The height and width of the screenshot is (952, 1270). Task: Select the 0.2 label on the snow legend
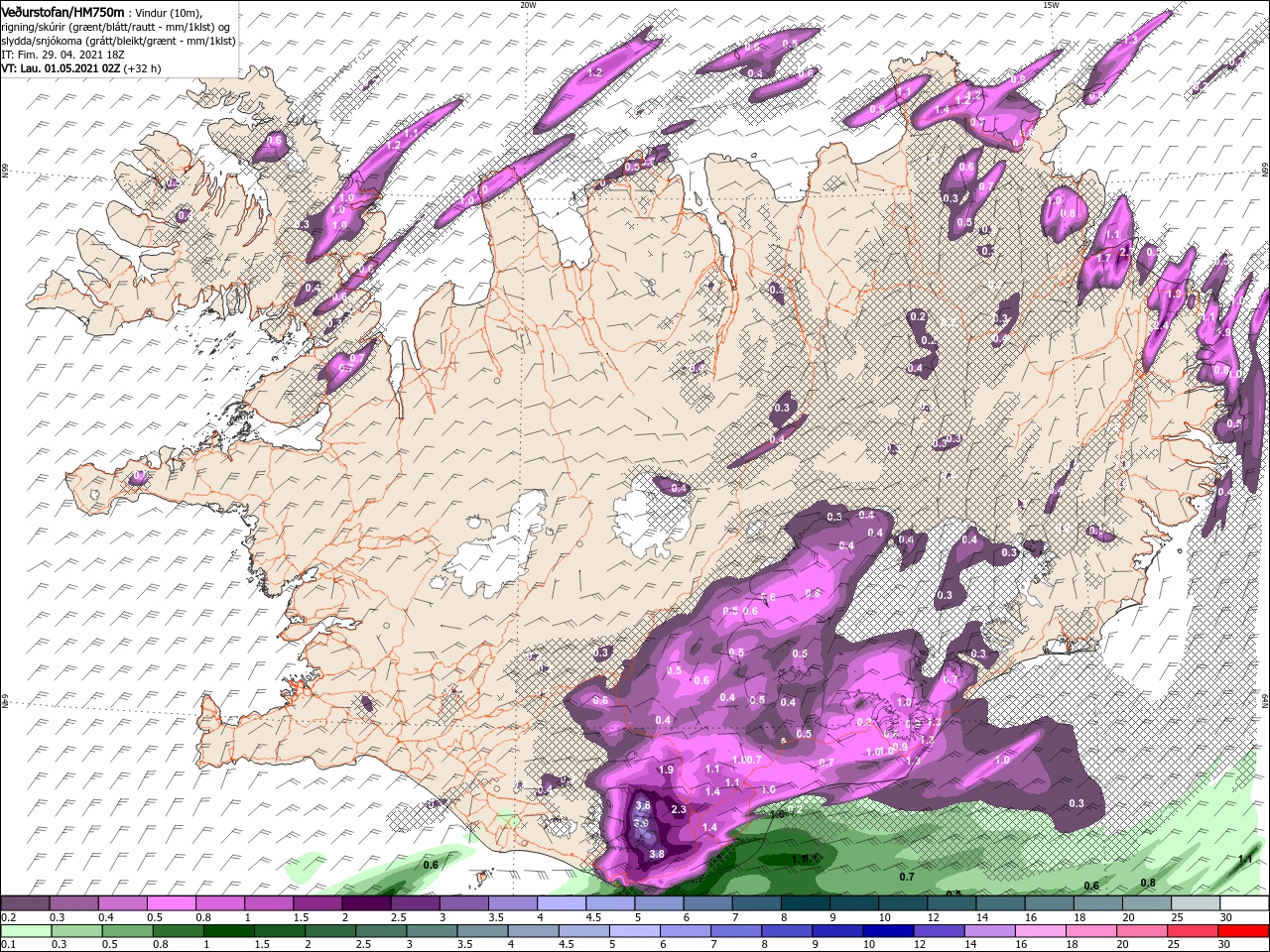pos(7,917)
